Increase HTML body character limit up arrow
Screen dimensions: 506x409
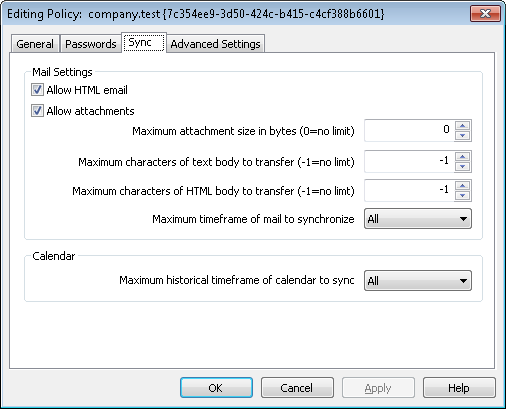[x=462, y=185]
